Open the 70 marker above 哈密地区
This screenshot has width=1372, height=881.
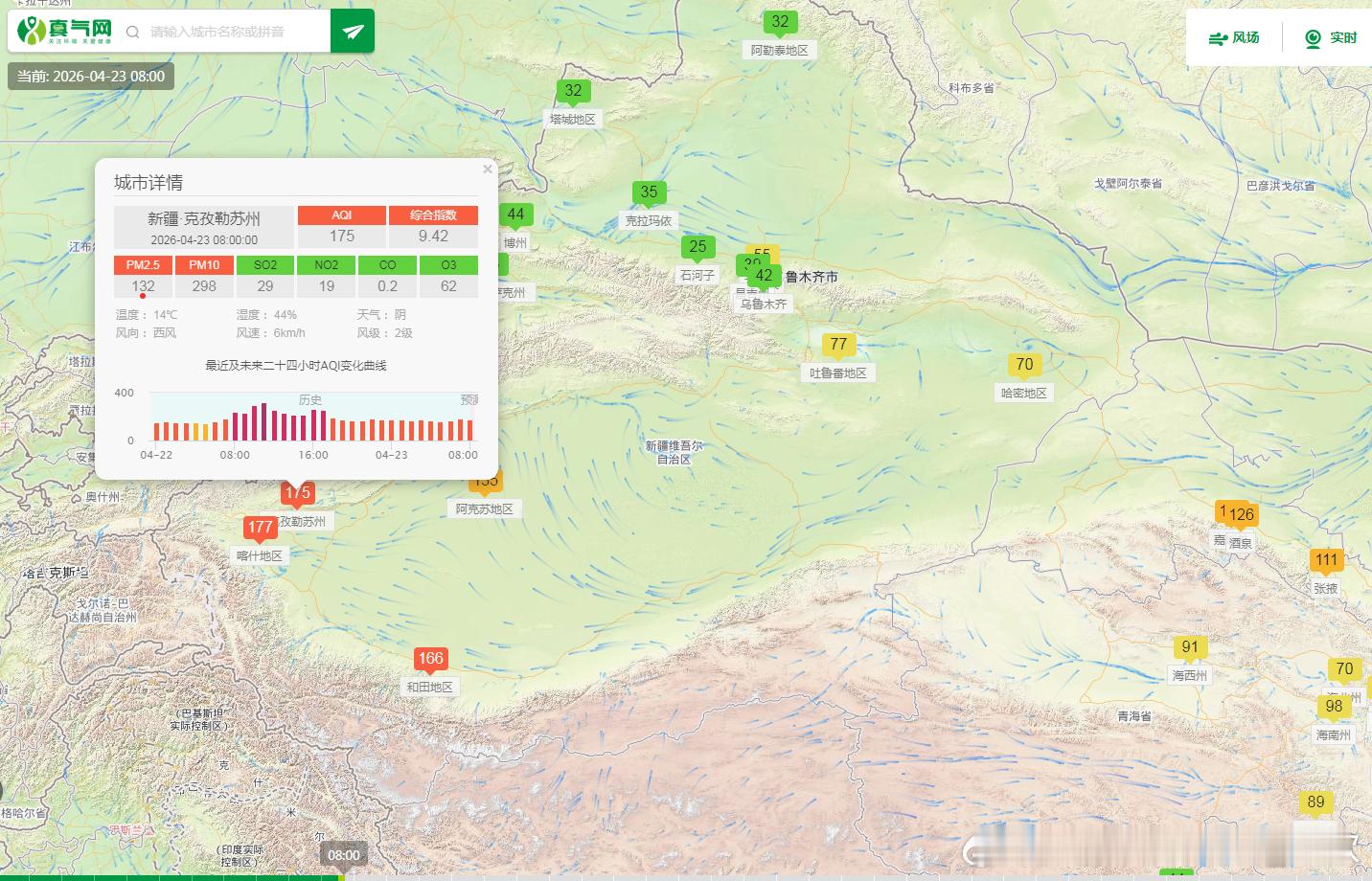coord(1024,366)
